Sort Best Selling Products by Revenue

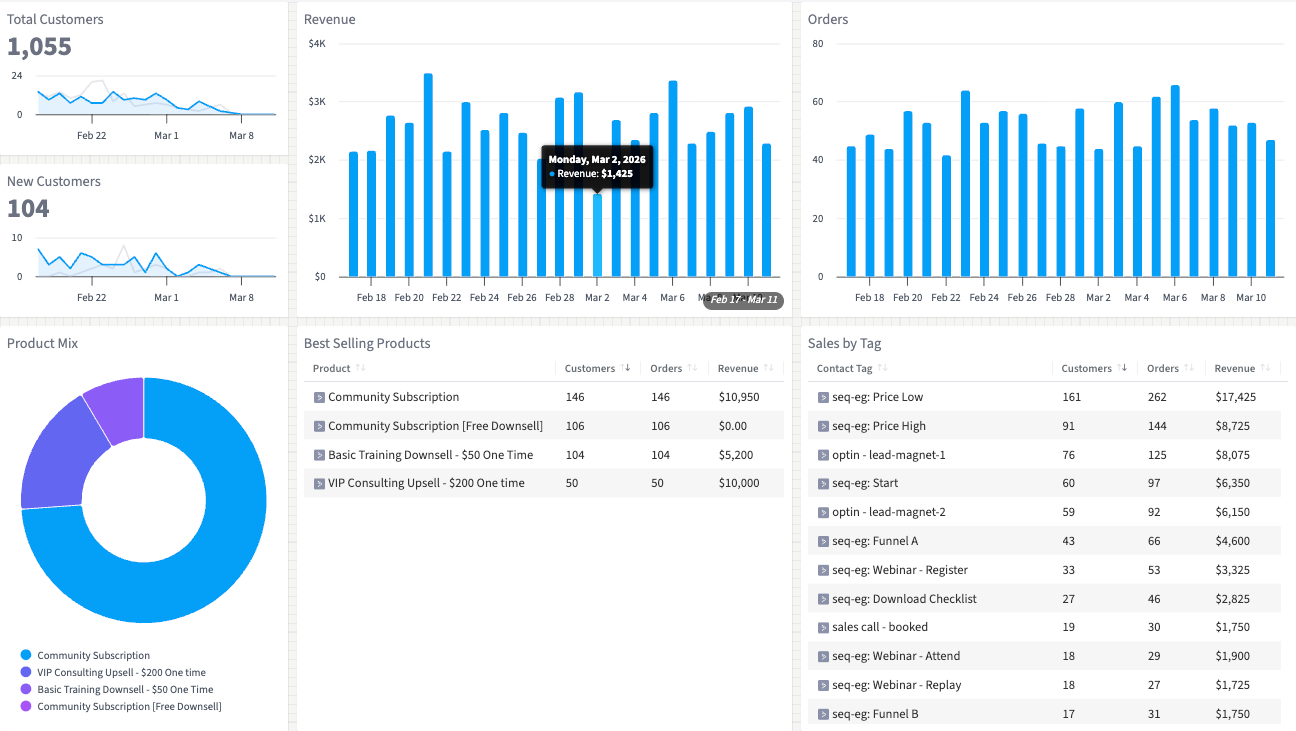pyautogui.click(x=738, y=368)
